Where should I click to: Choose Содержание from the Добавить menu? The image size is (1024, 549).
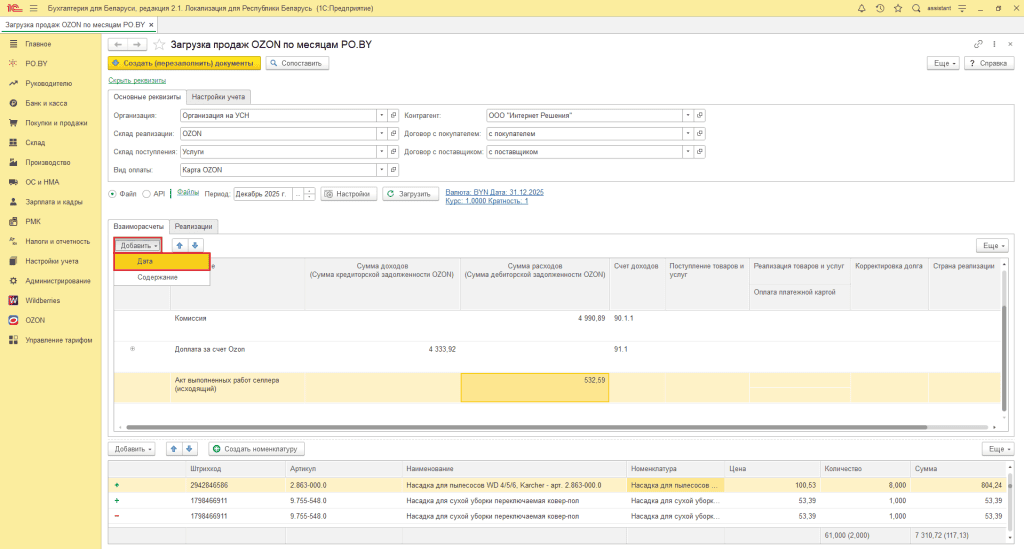tap(162, 277)
